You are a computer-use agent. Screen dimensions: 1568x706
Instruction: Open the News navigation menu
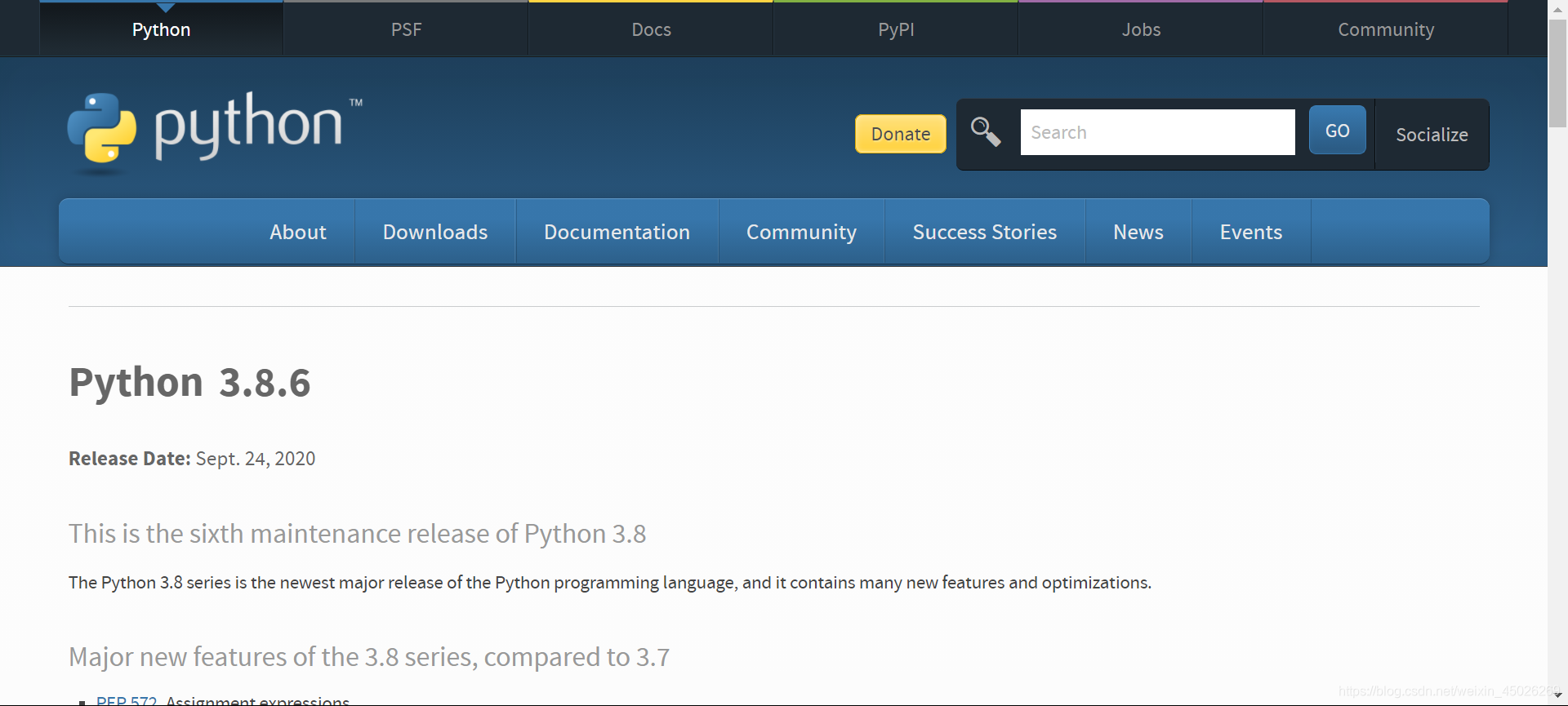[1138, 232]
